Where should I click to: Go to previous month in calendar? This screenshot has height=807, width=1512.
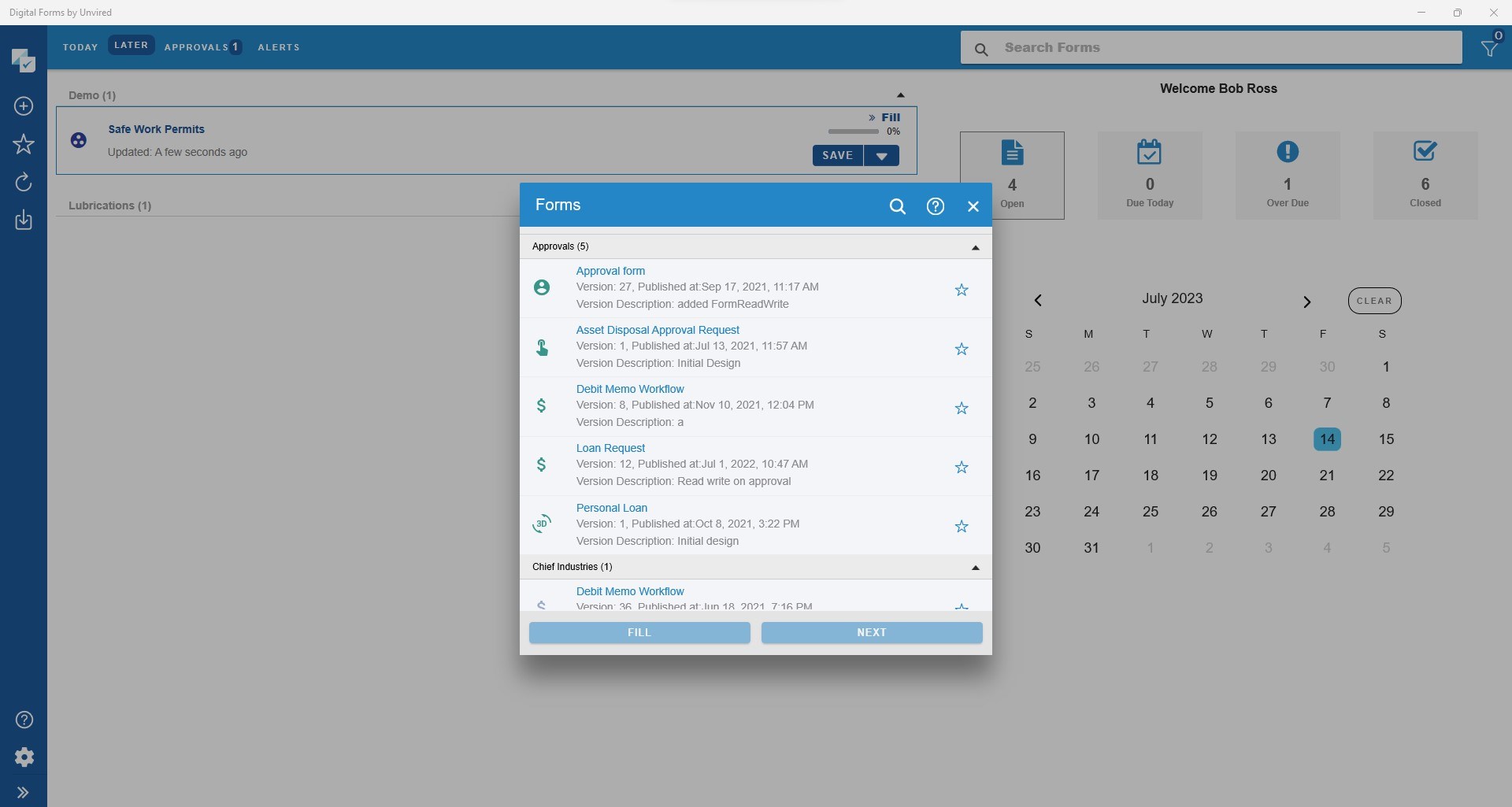pos(1038,301)
